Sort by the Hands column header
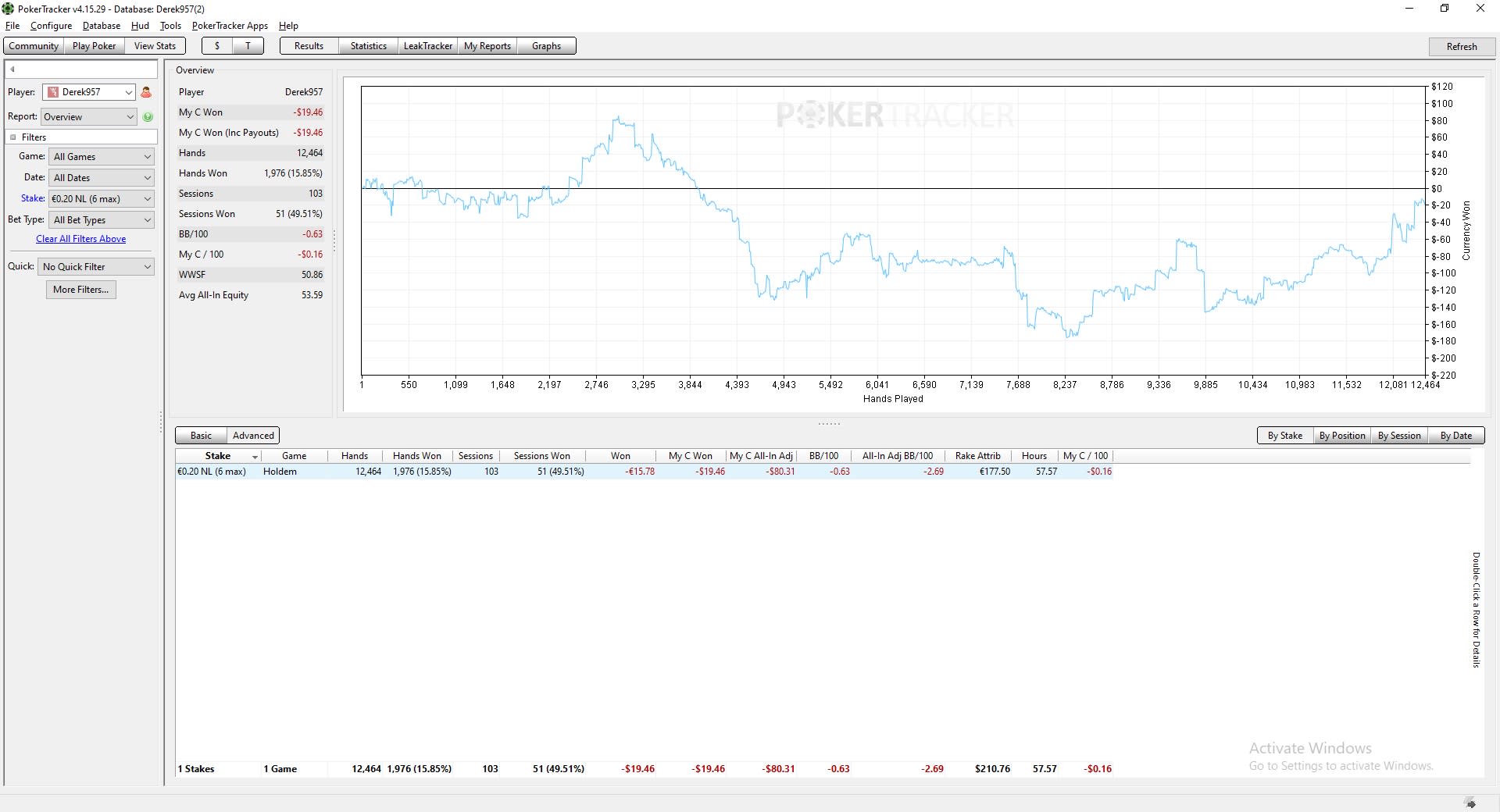 point(355,456)
